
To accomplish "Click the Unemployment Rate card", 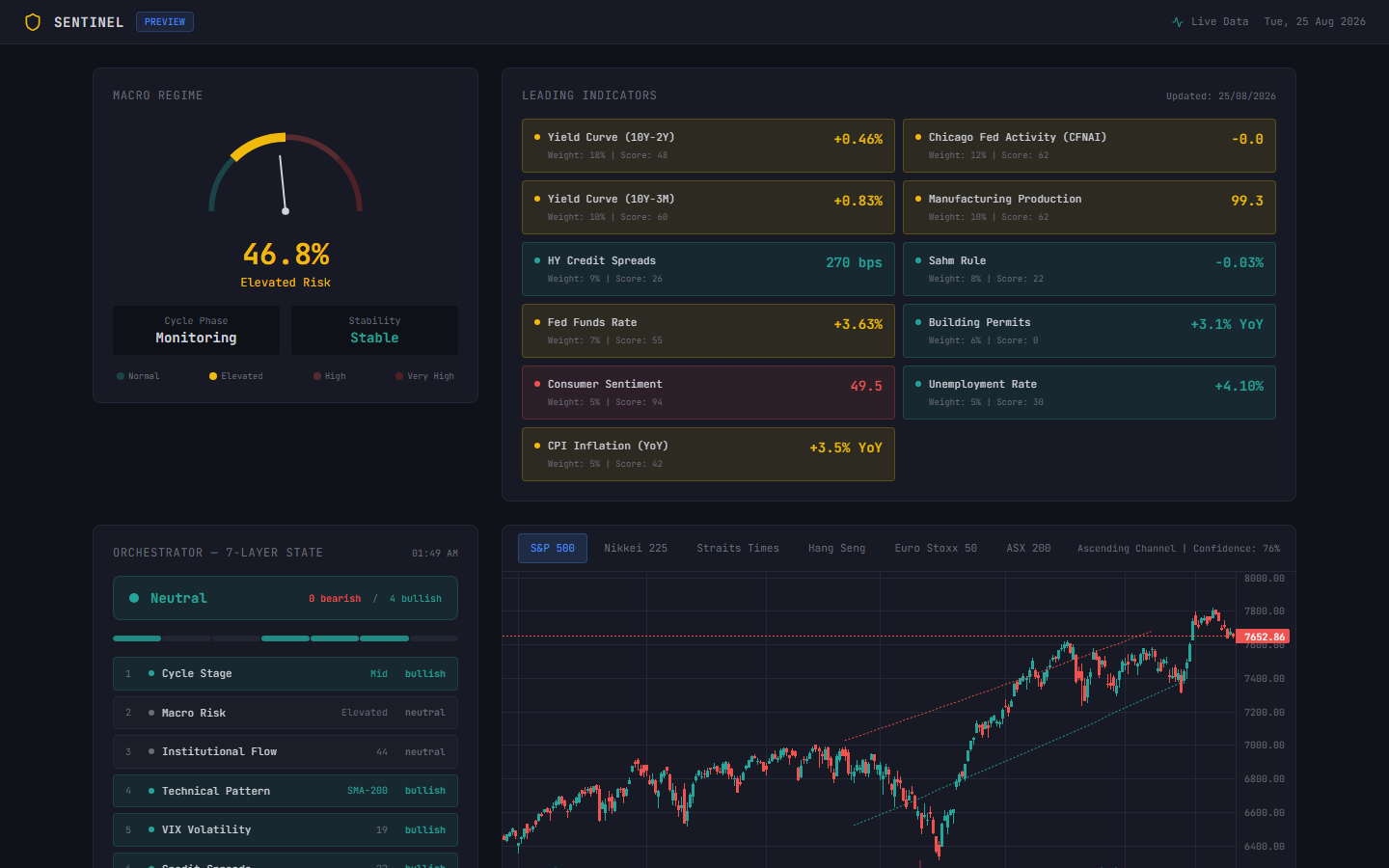I will point(1089,393).
